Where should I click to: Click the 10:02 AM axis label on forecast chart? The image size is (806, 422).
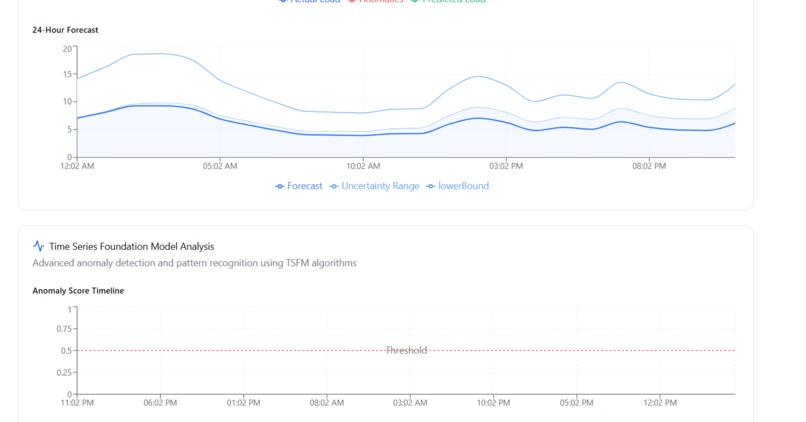[x=363, y=167]
